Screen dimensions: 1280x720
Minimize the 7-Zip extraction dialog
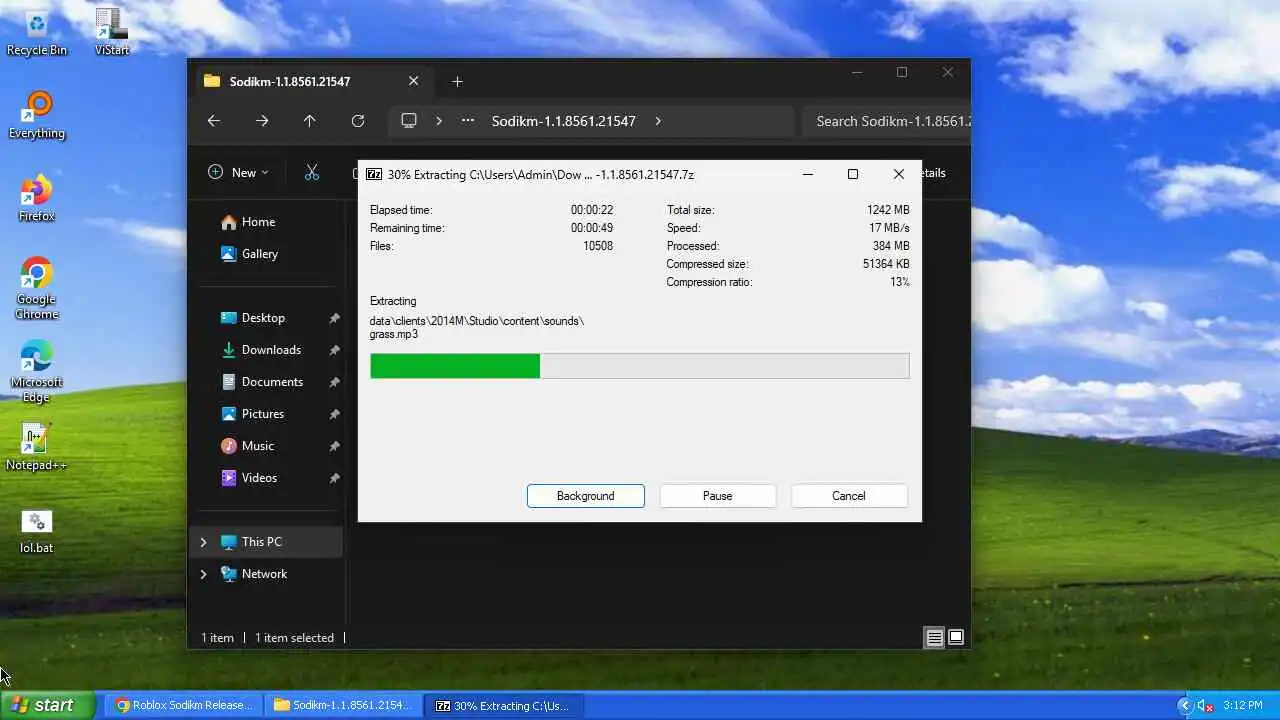[808, 174]
